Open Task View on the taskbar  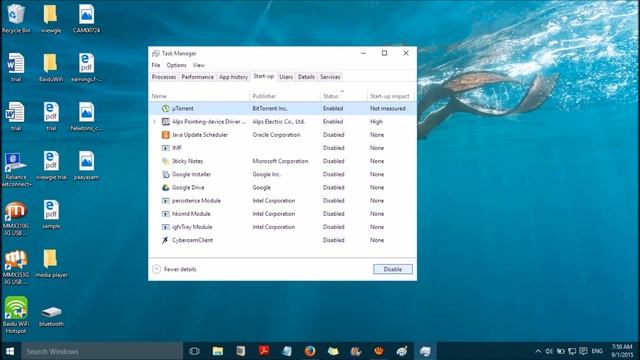tap(194, 351)
